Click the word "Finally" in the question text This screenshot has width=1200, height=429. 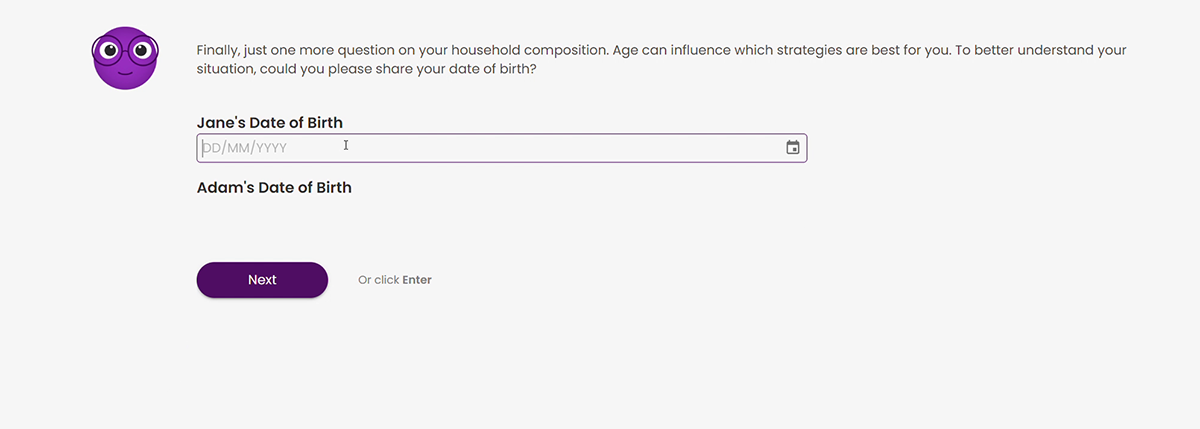[217, 50]
